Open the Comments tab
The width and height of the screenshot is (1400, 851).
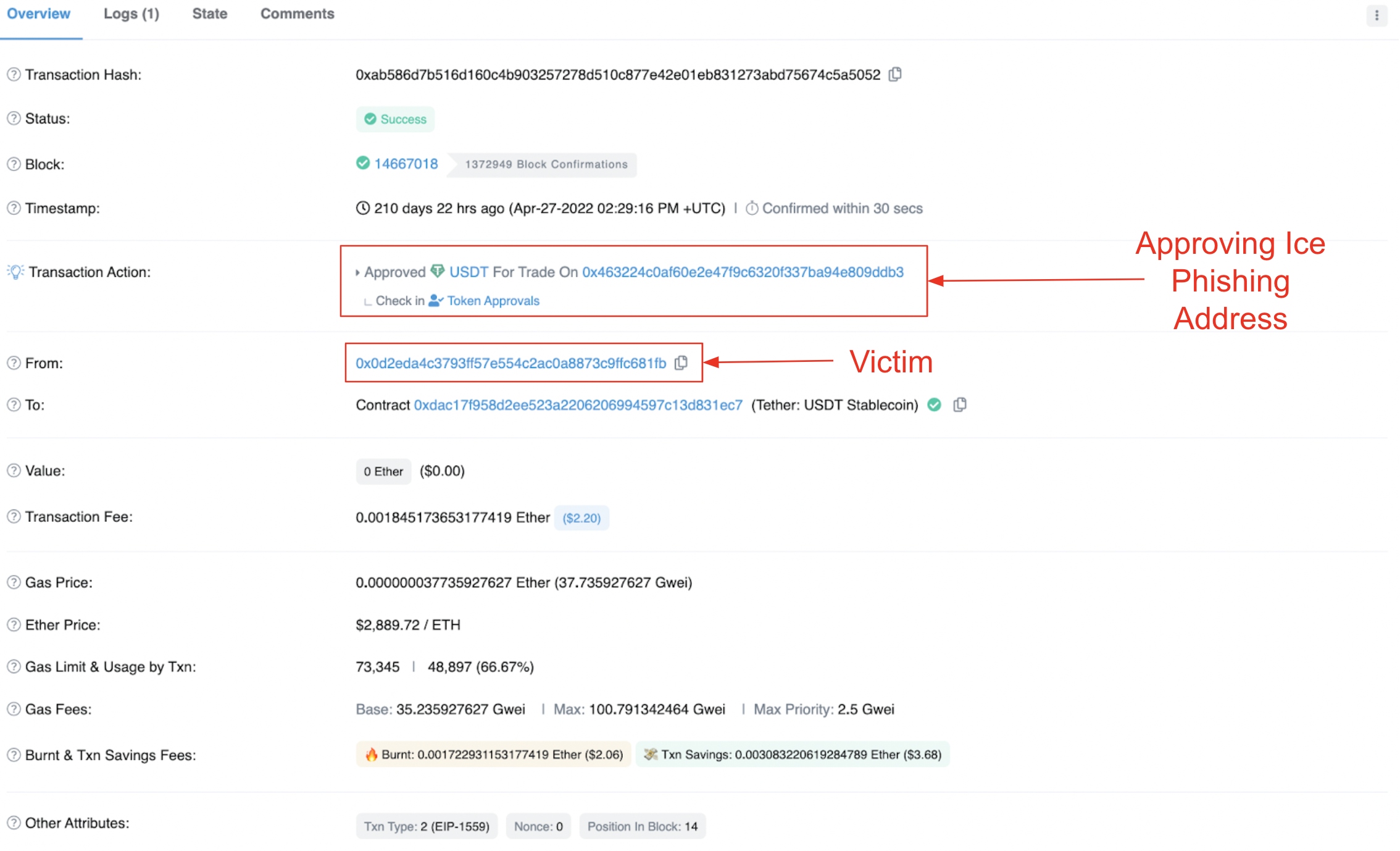pos(297,14)
